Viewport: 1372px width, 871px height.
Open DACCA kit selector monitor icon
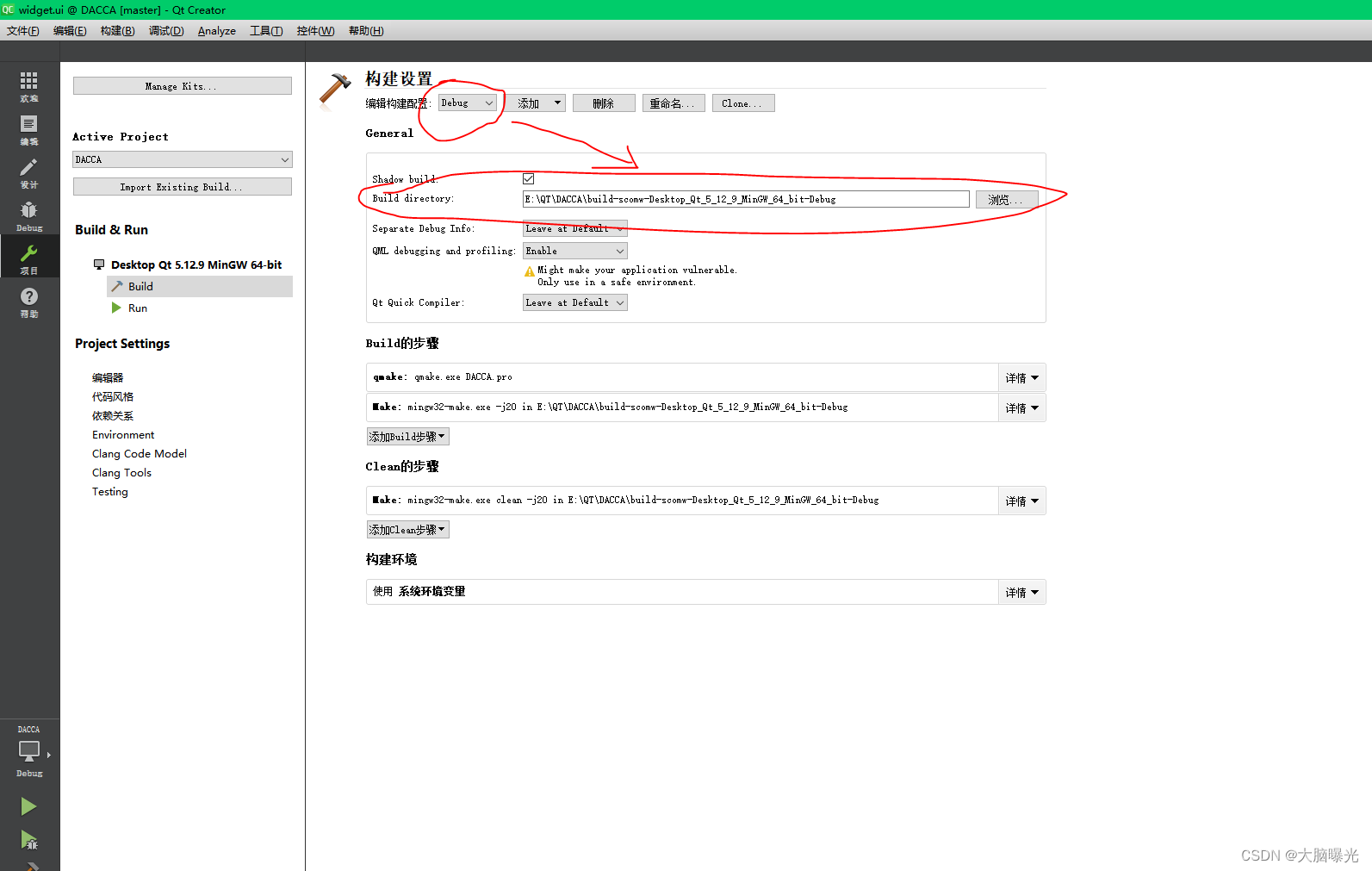(x=29, y=751)
